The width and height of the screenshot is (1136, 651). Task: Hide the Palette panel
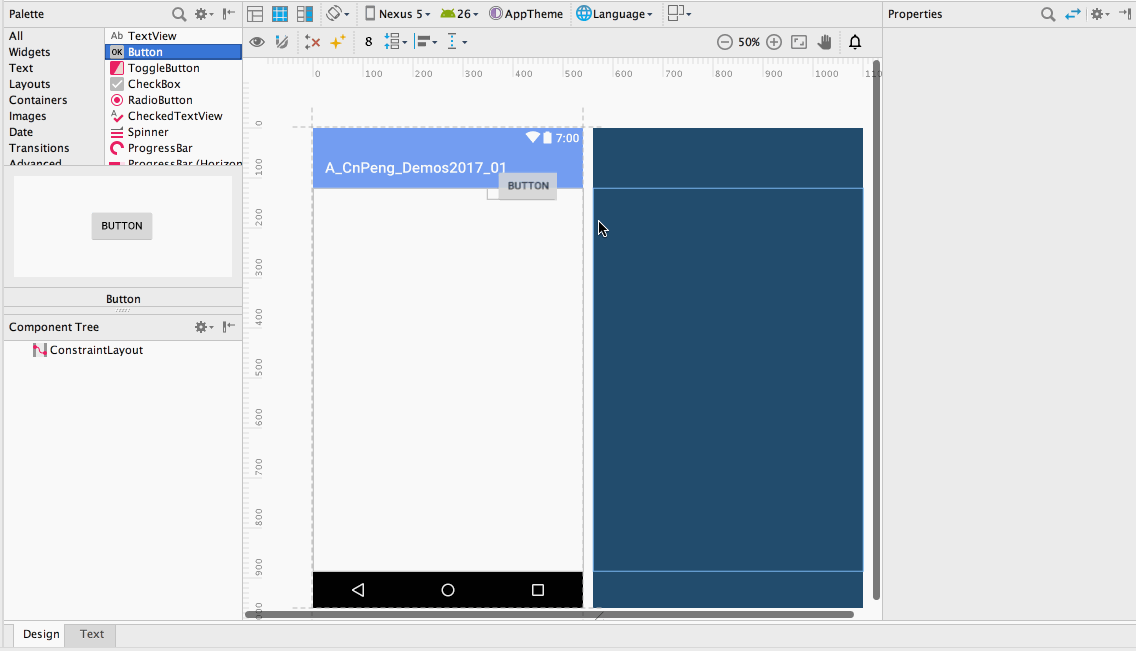tap(229, 14)
